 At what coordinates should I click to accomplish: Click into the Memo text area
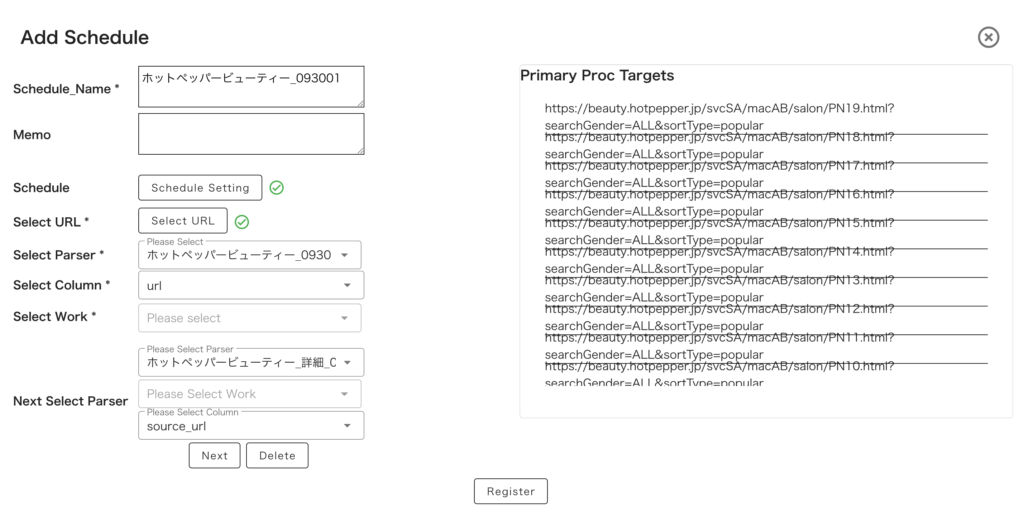click(251, 134)
